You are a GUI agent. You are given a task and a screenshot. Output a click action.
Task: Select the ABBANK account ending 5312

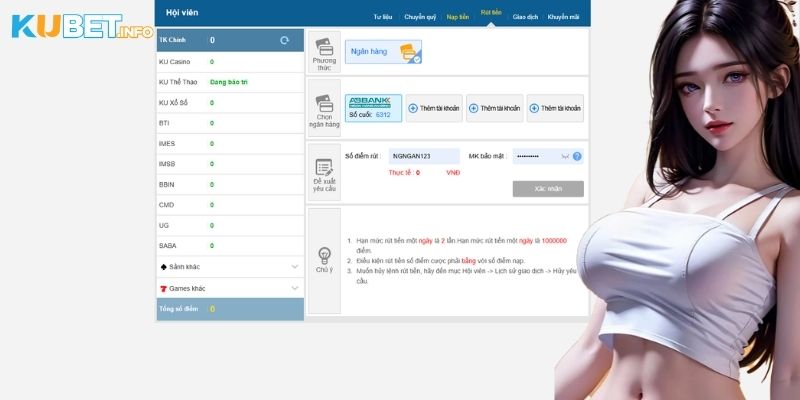point(374,108)
